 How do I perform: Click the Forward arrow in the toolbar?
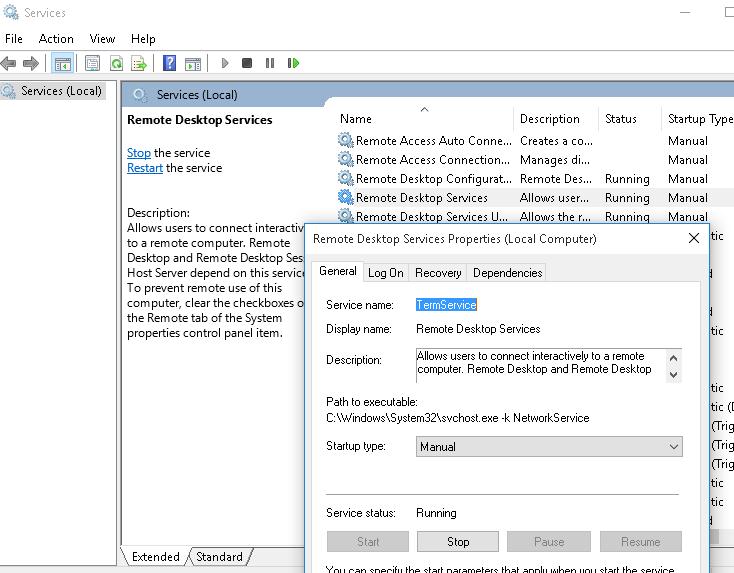31,63
